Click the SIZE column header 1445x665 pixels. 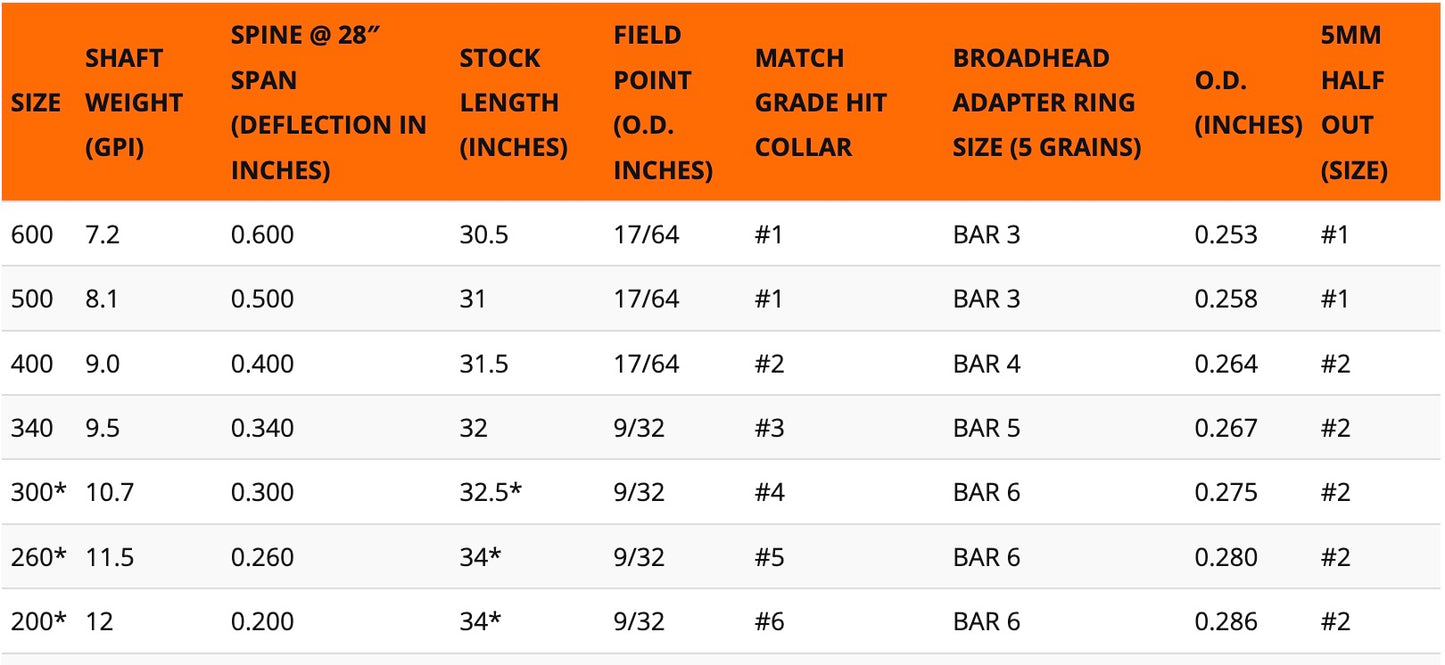(36, 103)
